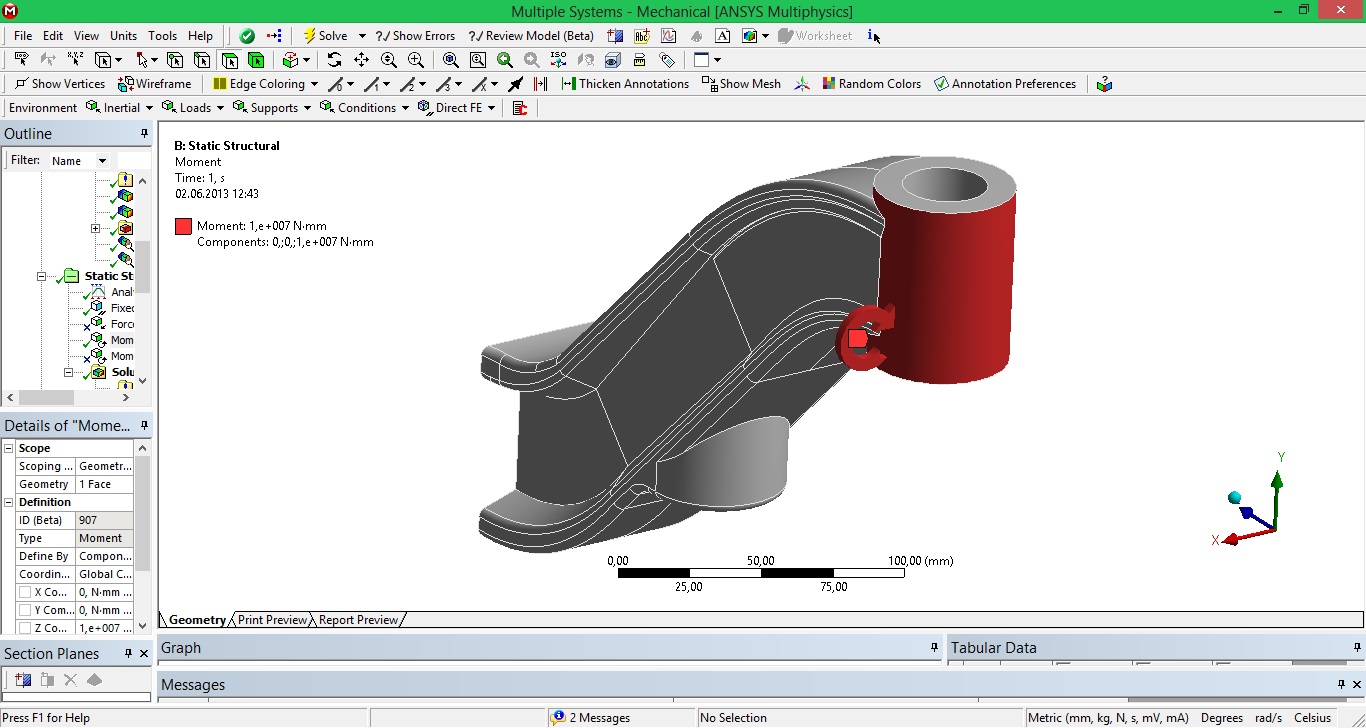Open the Units menu
This screenshot has height=728, width=1366.
point(124,36)
